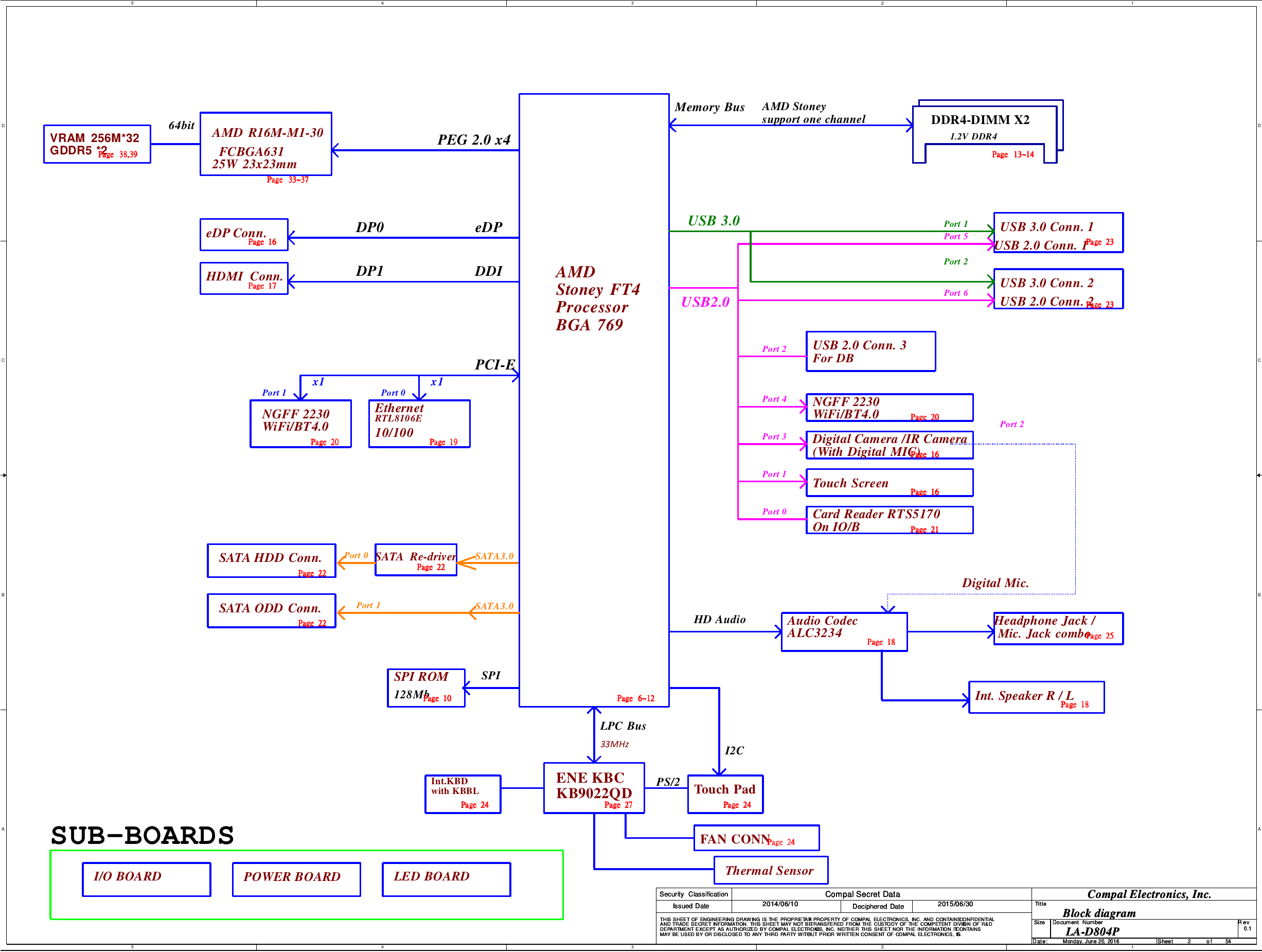Click the Block diagram title text
1262x952 pixels.
point(1099,913)
